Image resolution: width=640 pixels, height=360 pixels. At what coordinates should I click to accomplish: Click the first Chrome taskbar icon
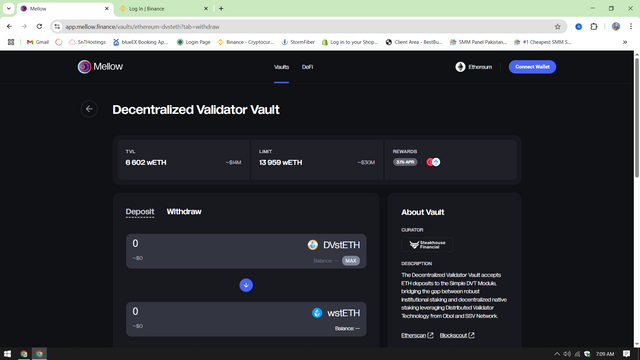pos(24,354)
